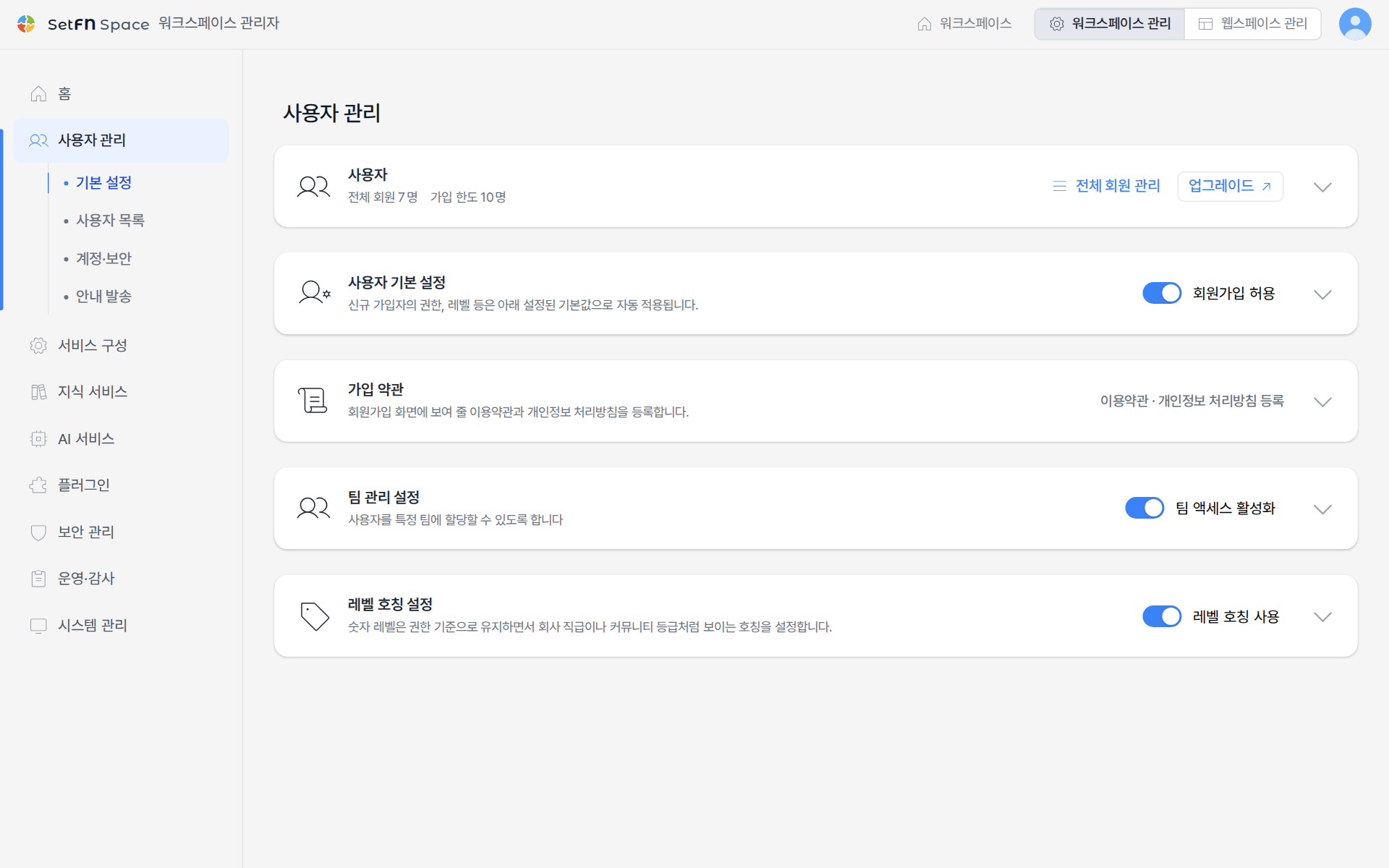The width and height of the screenshot is (1389, 868).
Task: Click the SetFN Space logo icon
Action: click(x=26, y=24)
